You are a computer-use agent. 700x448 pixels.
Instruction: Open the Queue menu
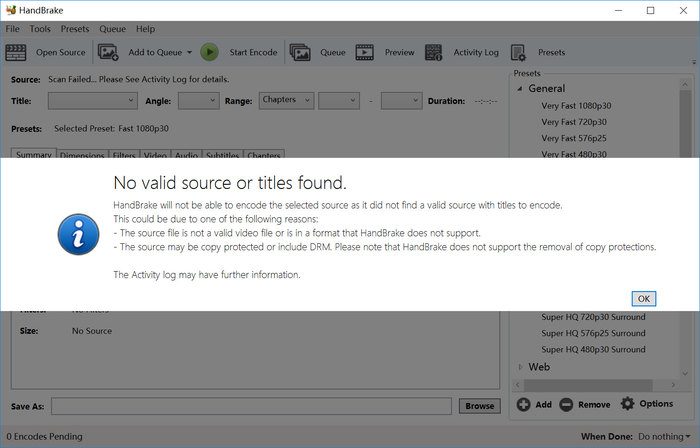pyautogui.click(x=112, y=29)
